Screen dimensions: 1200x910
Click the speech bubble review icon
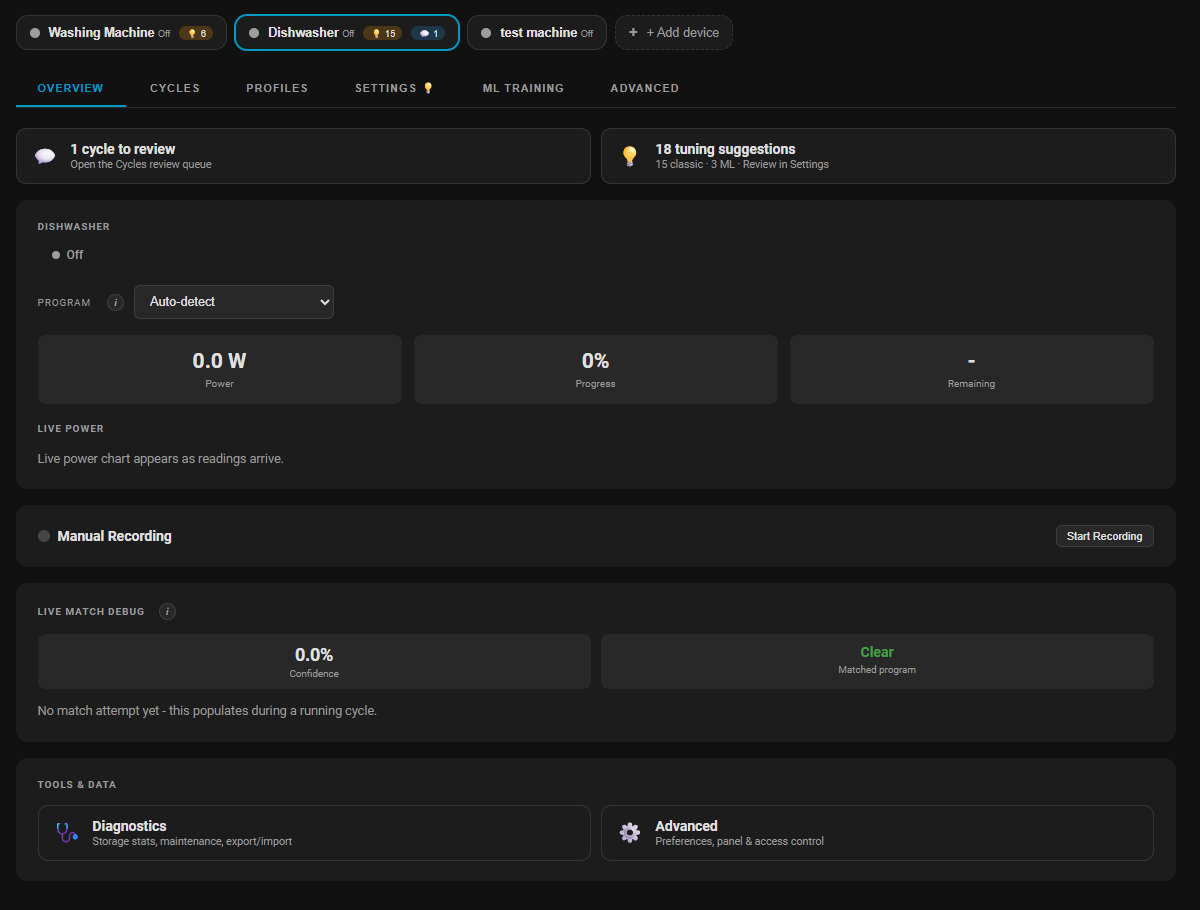(45, 156)
